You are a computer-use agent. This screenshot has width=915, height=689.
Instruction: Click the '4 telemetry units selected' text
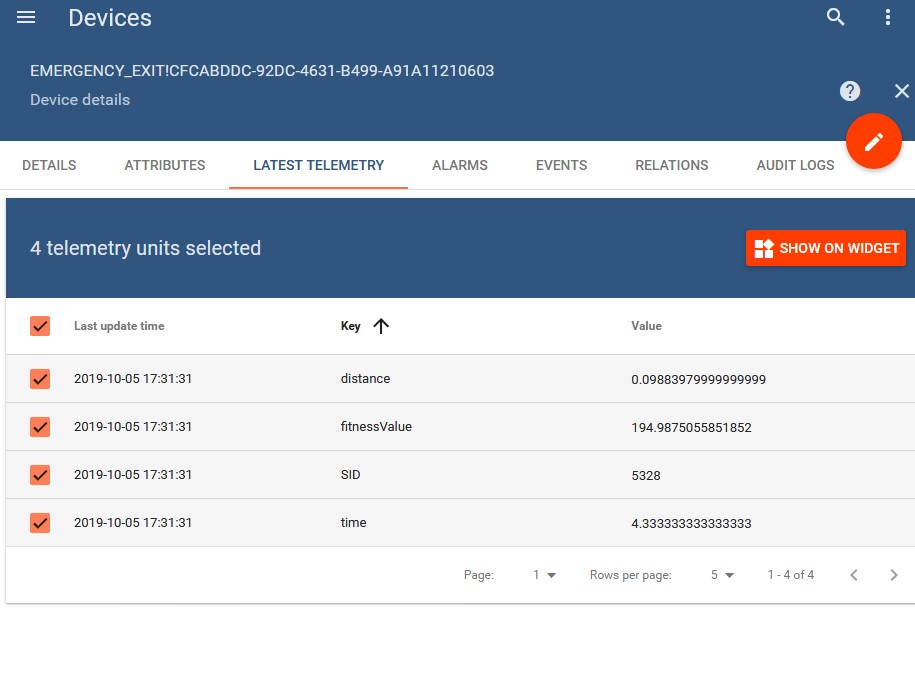point(145,248)
